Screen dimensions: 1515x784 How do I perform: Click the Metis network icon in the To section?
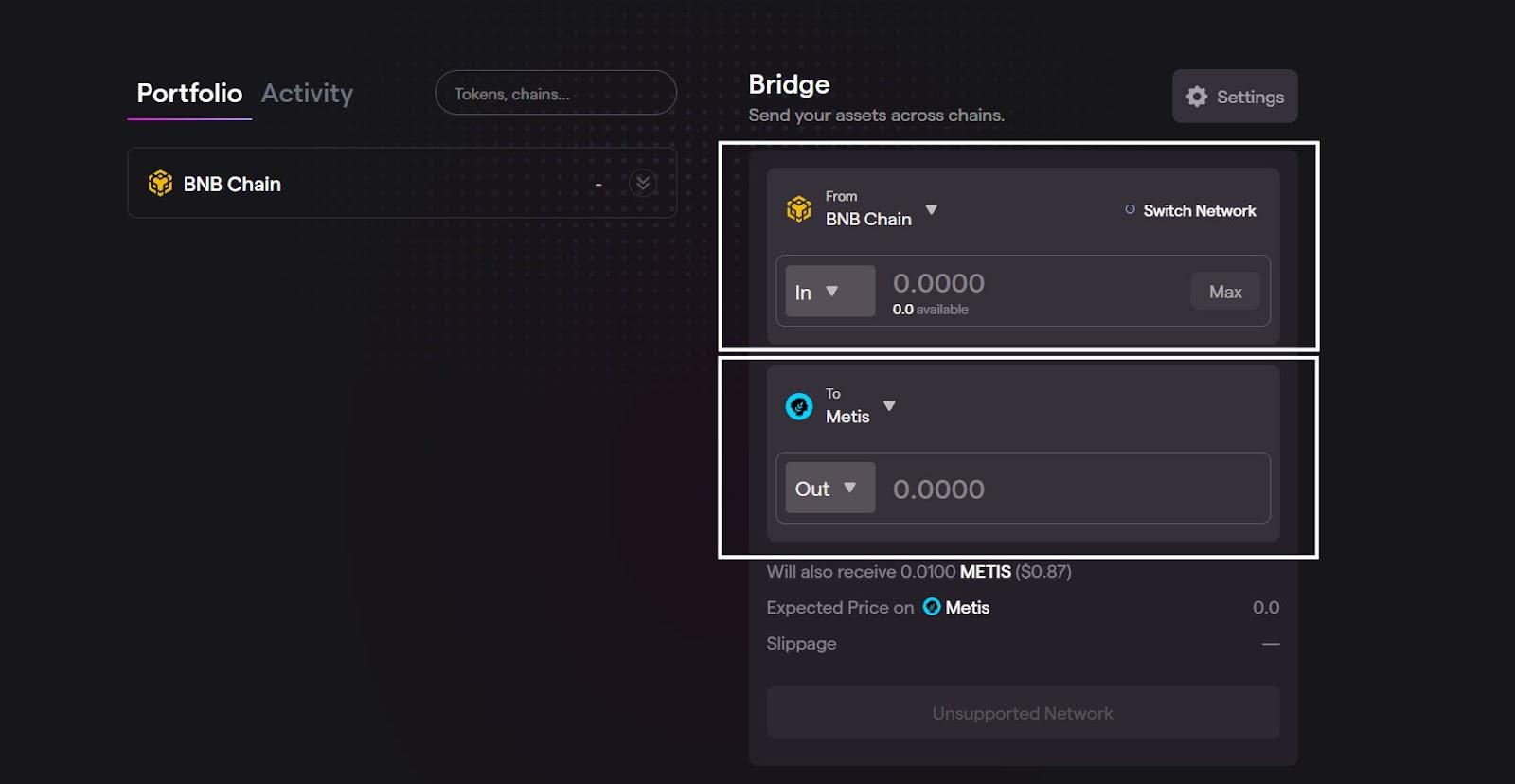(800, 406)
